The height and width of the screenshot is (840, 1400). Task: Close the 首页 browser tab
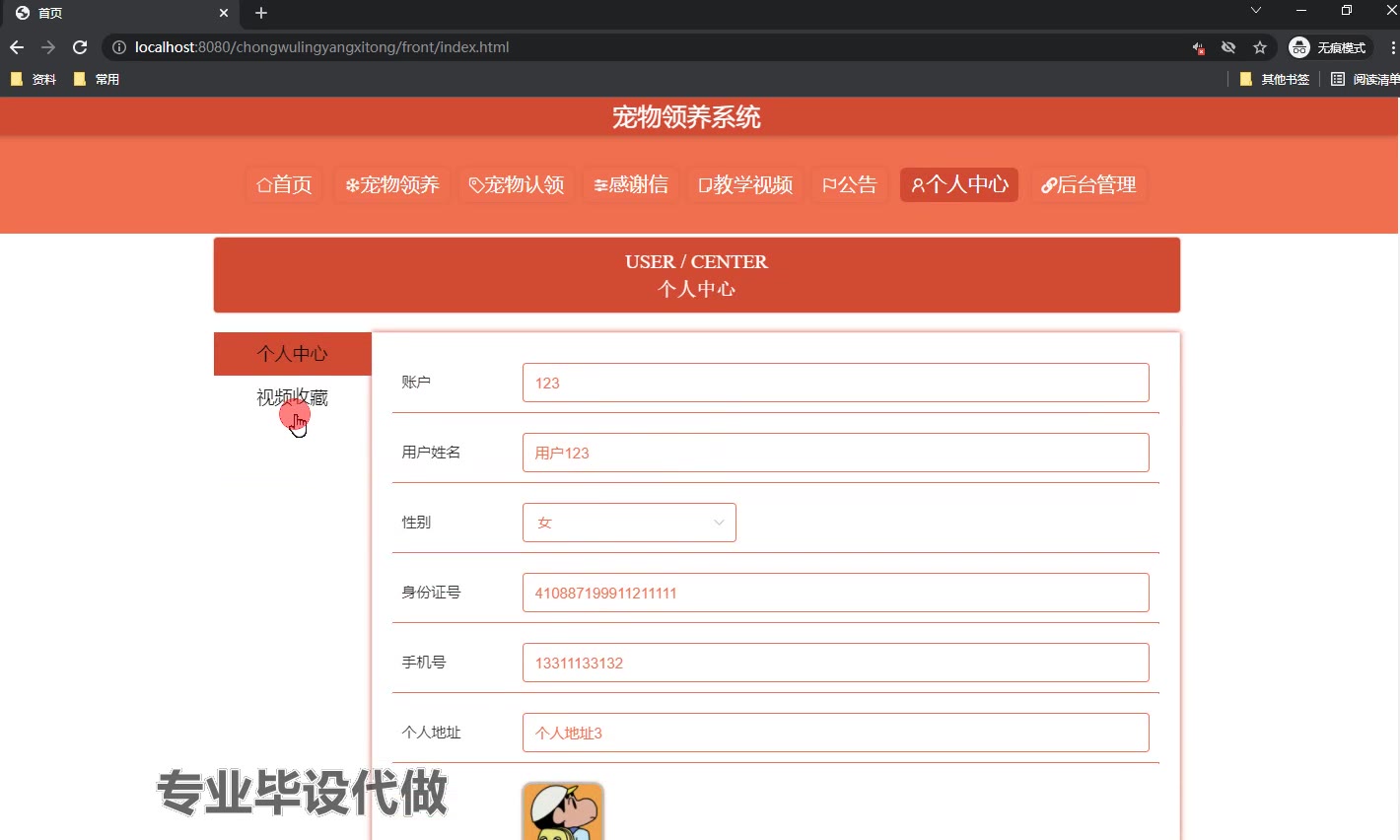click(x=224, y=13)
